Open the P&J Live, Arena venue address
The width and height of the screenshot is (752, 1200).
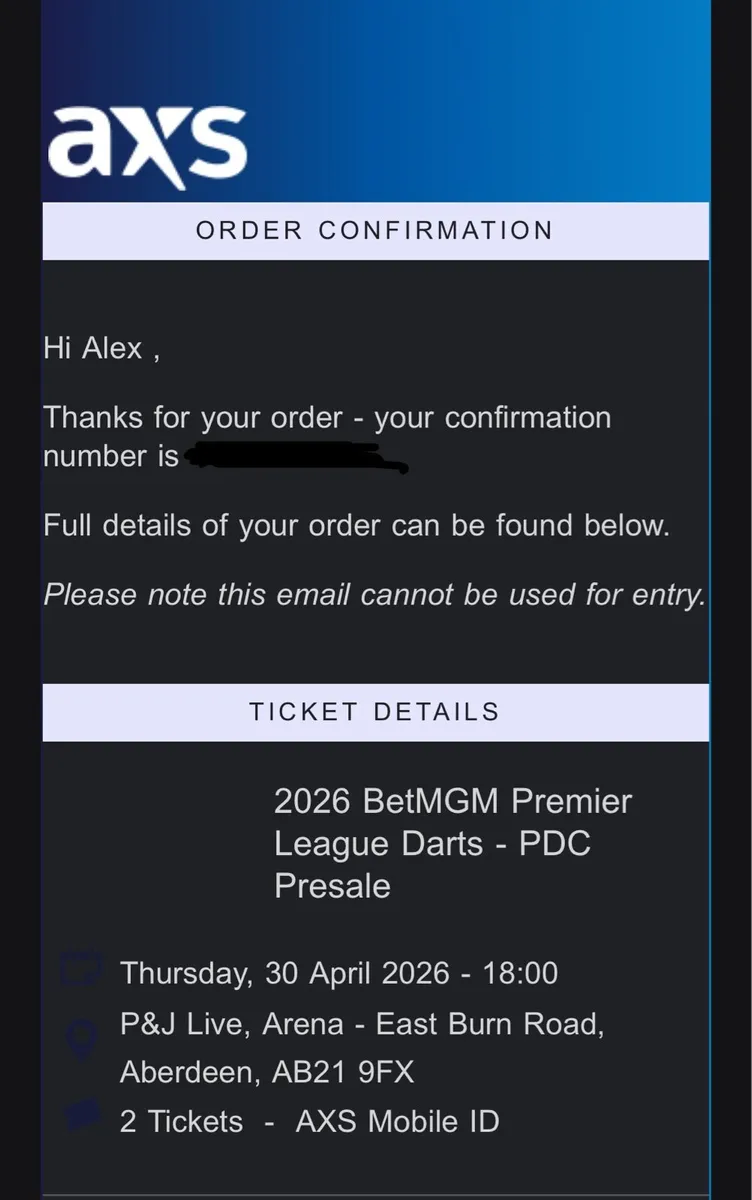(x=361, y=1025)
